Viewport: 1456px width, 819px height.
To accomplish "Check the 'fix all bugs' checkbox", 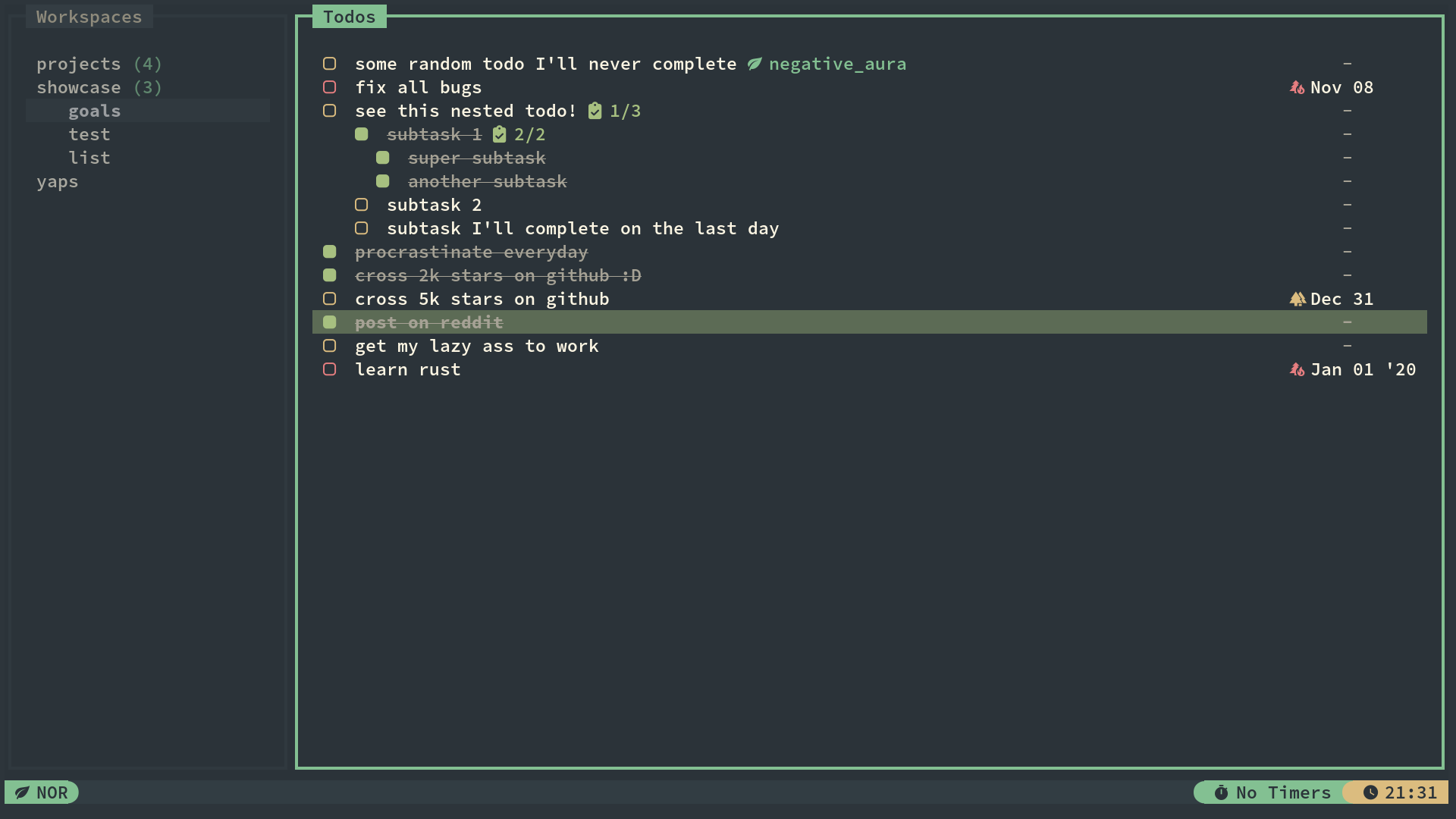I will click(x=329, y=87).
